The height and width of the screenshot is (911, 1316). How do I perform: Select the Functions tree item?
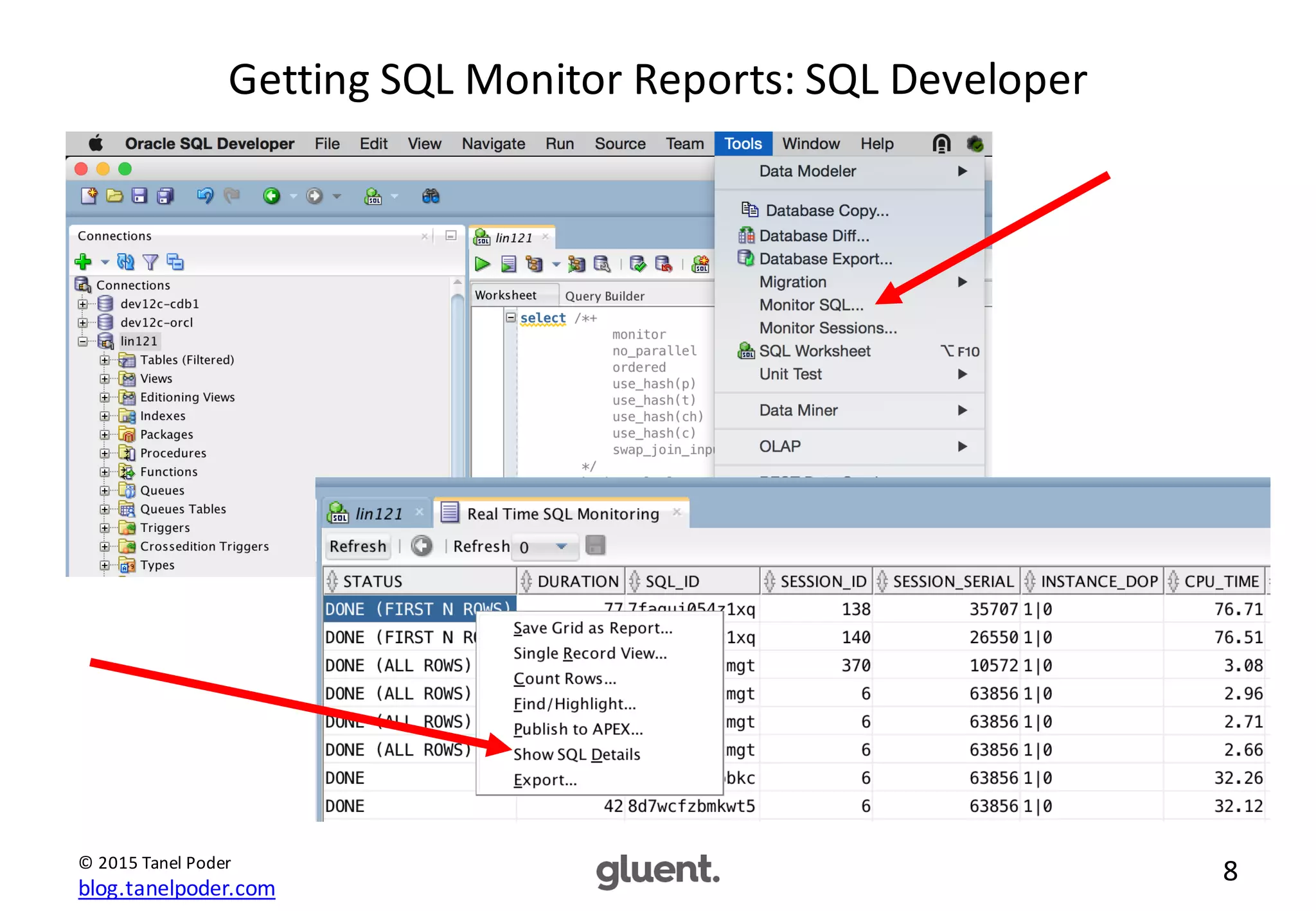click(169, 472)
